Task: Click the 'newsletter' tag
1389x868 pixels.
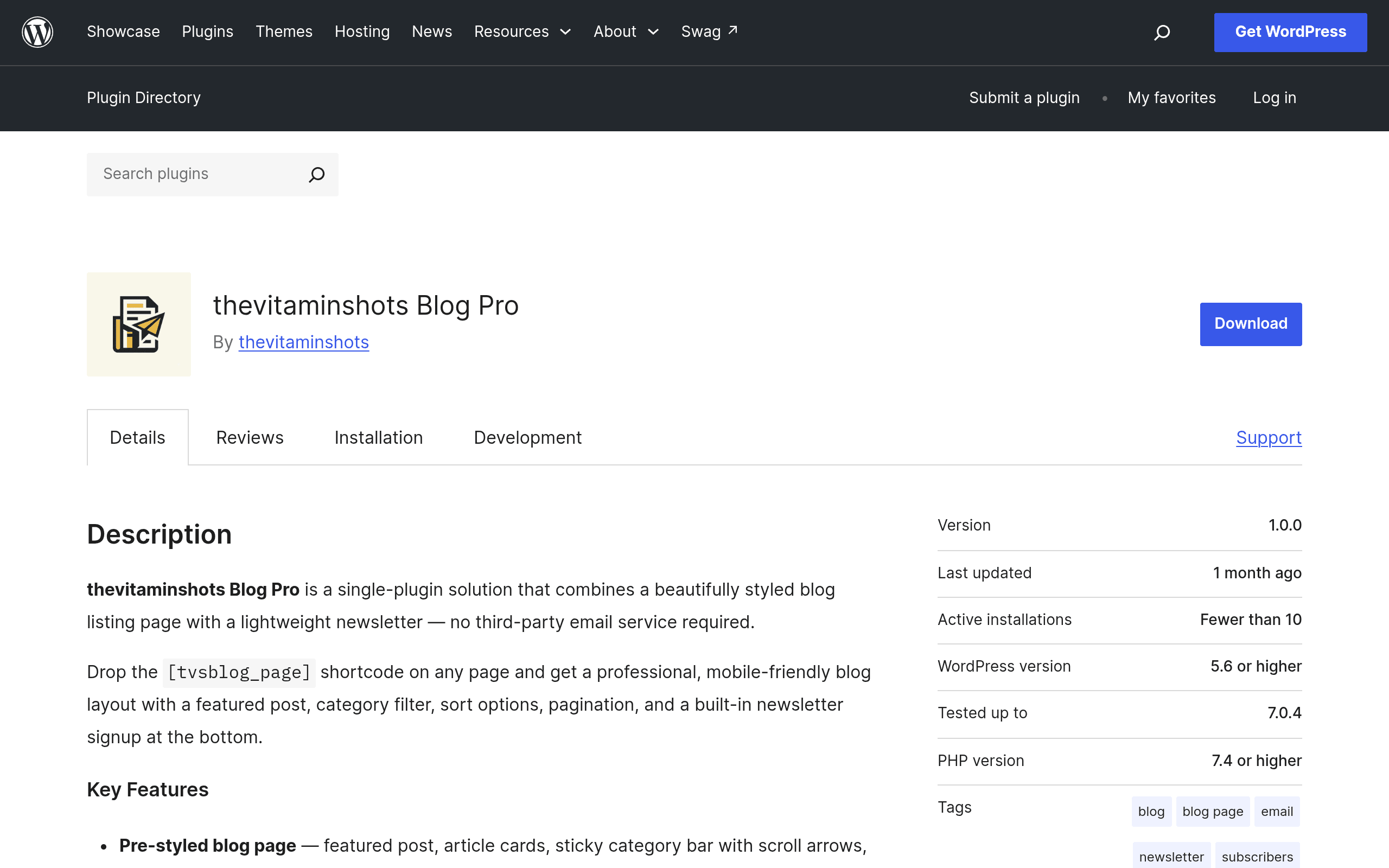Action: pyautogui.click(x=1171, y=857)
